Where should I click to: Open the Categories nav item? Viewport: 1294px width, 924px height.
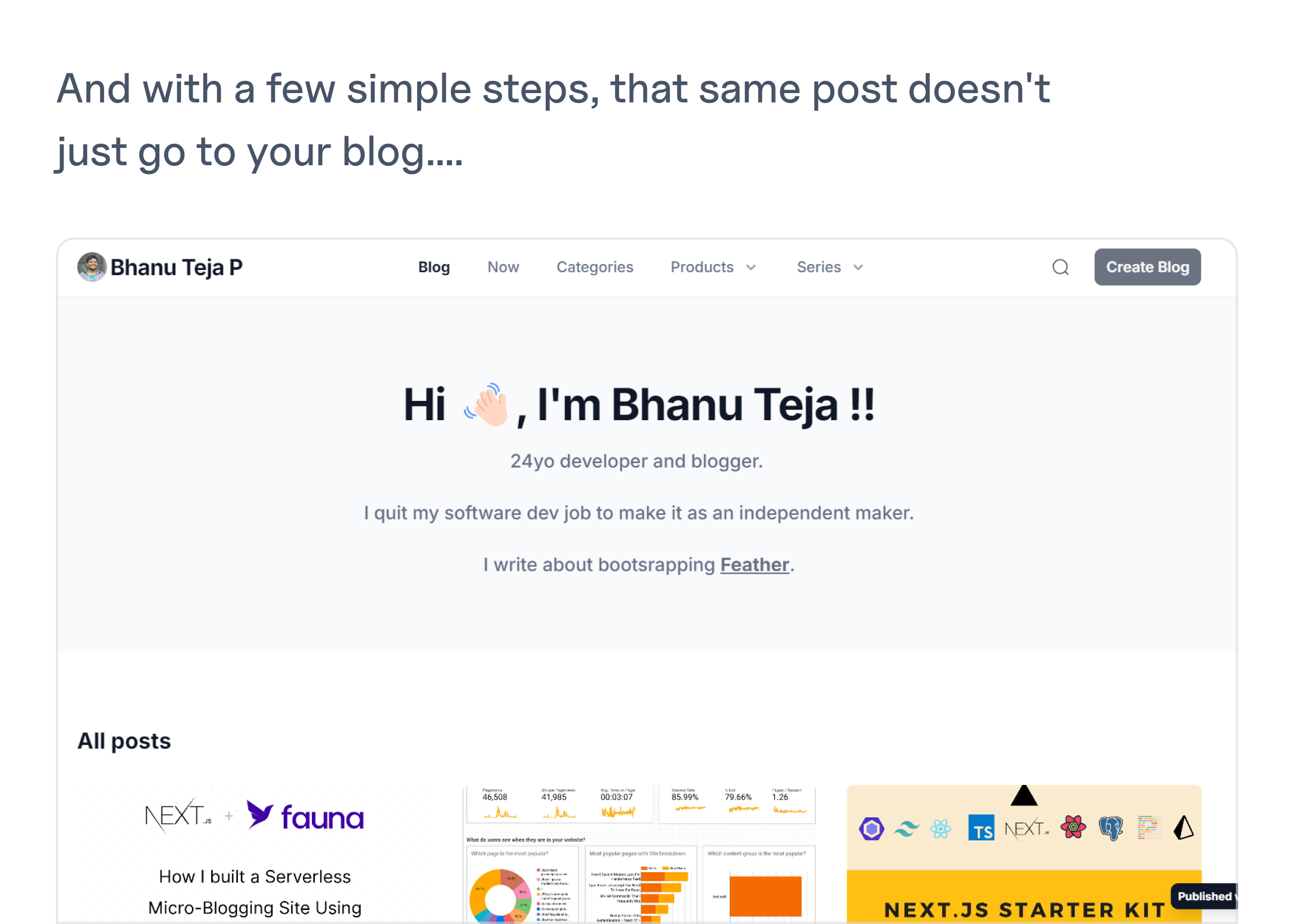[x=595, y=267]
